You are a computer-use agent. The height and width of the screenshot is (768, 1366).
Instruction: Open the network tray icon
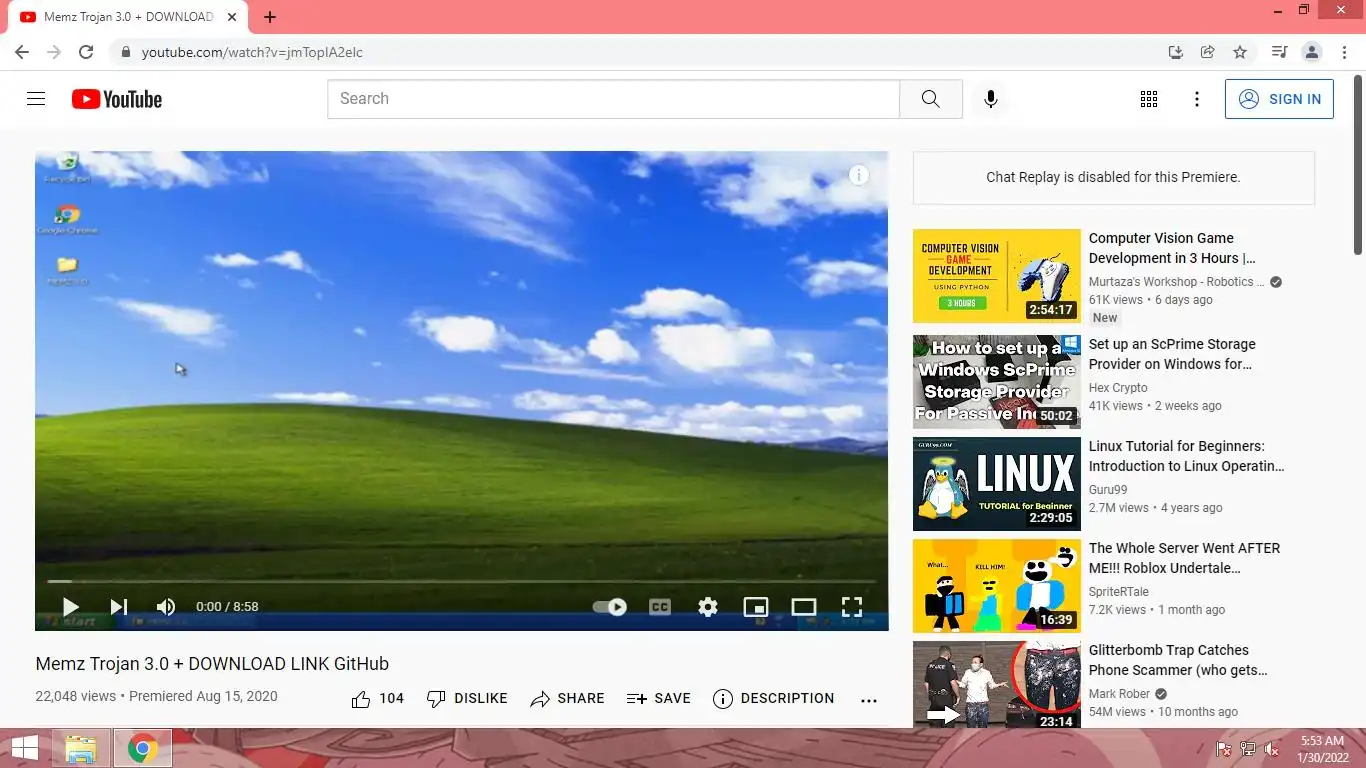point(1248,749)
